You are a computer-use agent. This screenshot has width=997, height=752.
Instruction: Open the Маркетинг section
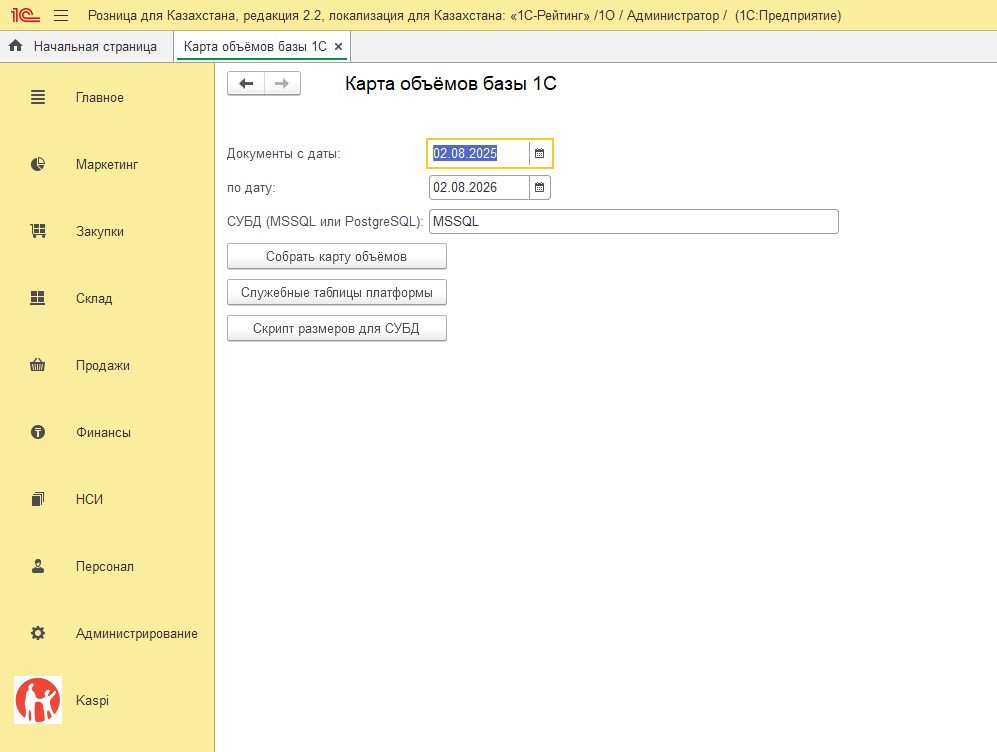tap(107, 165)
